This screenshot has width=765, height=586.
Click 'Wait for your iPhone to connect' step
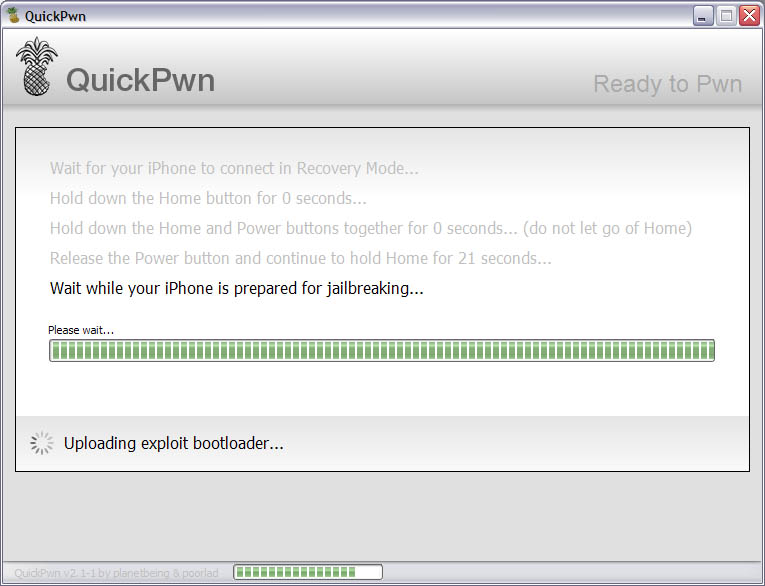pyautogui.click(x=234, y=168)
